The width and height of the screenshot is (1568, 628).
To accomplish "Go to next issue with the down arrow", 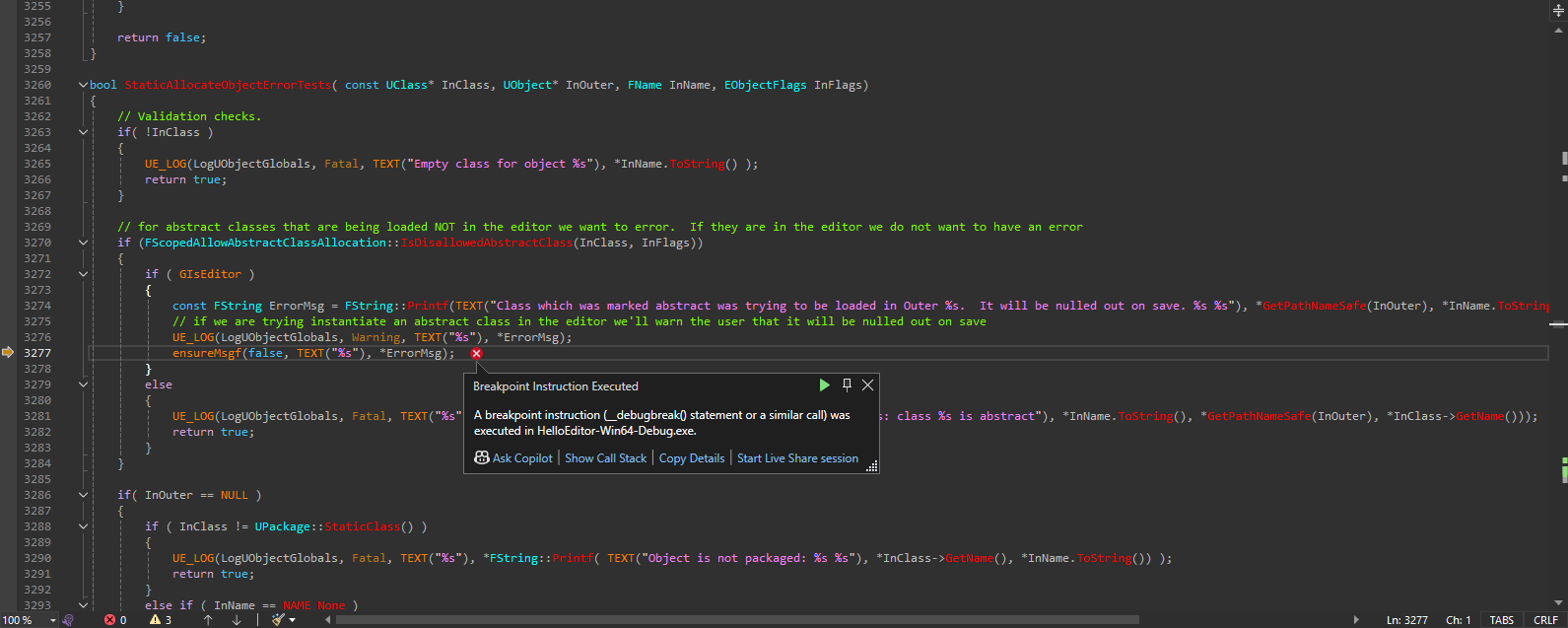I will [x=237, y=620].
